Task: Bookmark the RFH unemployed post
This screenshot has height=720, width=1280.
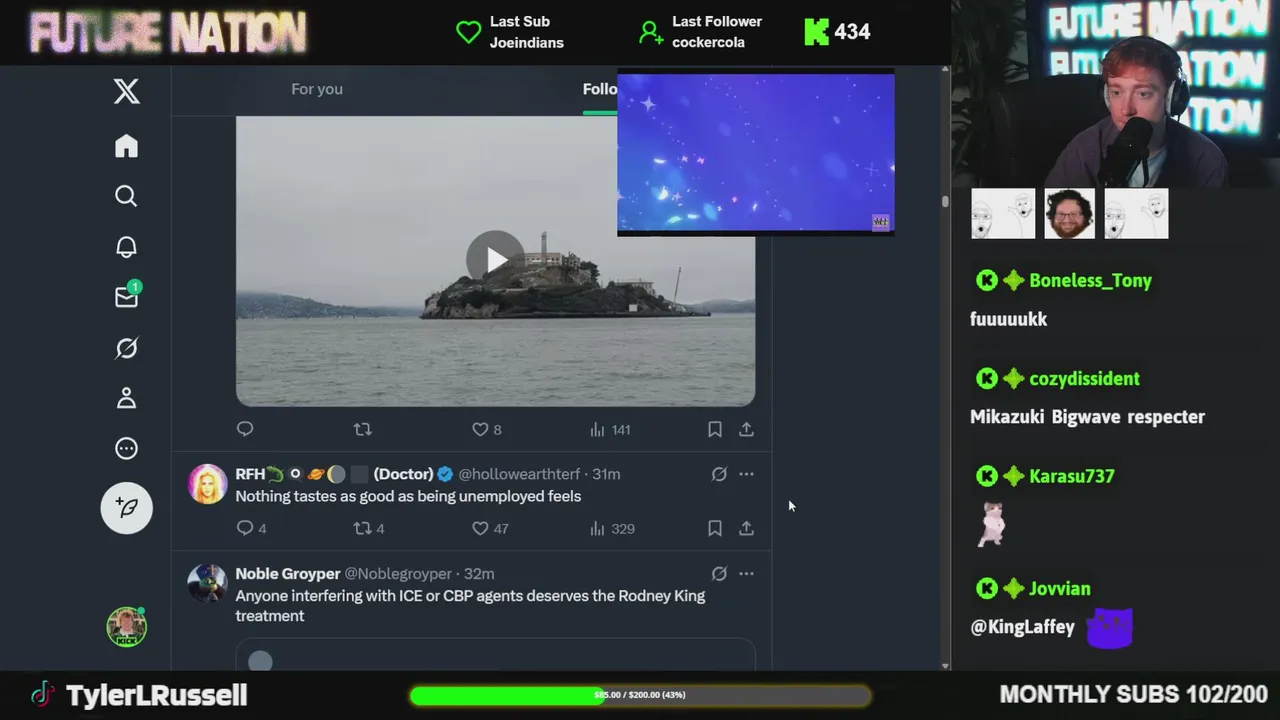Action: pos(715,528)
